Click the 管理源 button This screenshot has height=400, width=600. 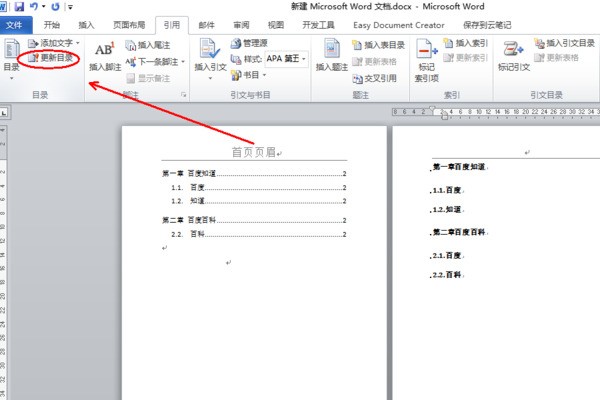(x=249, y=43)
